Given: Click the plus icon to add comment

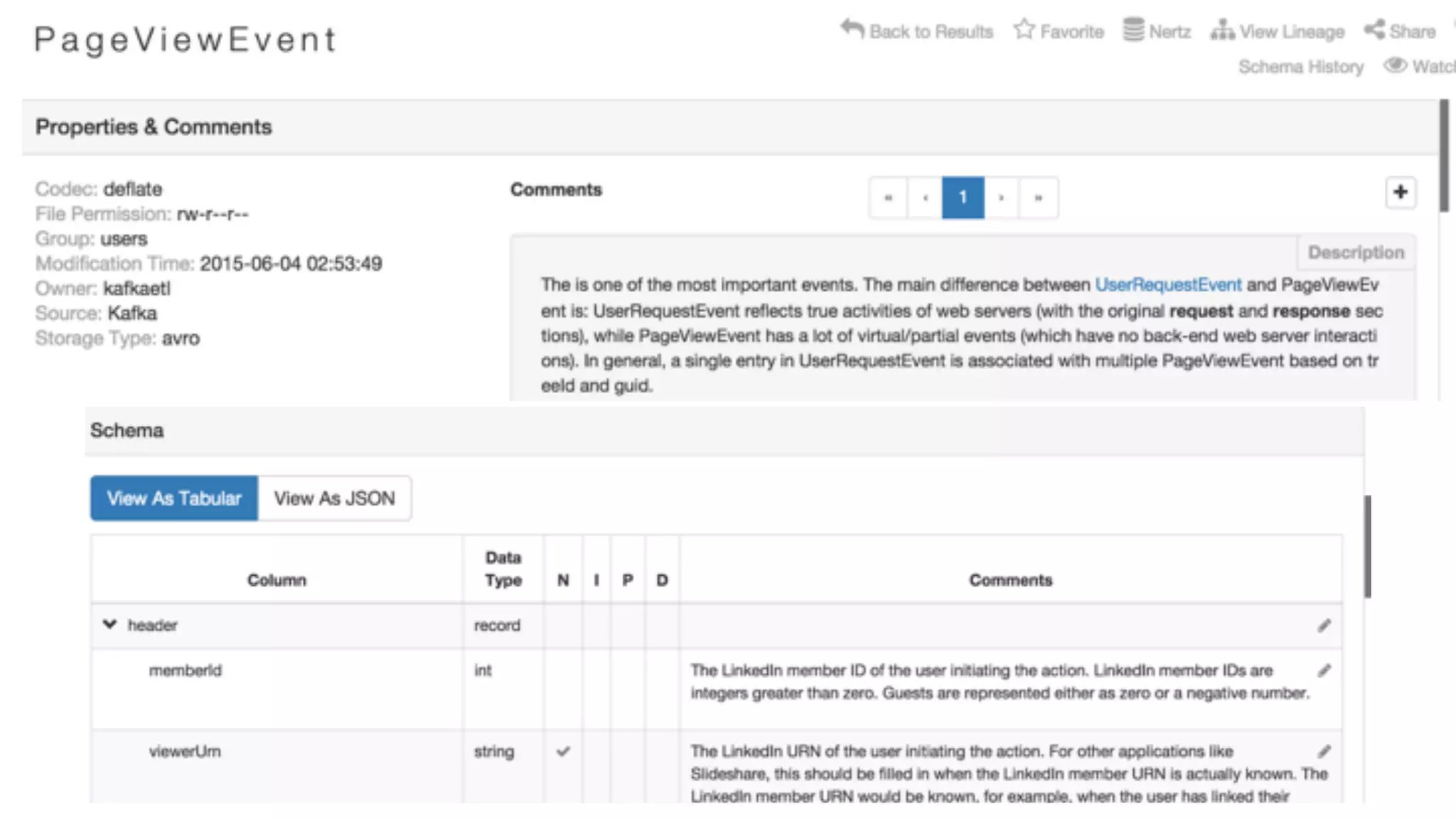Looking at the screenshot, I should point(1400,192).
